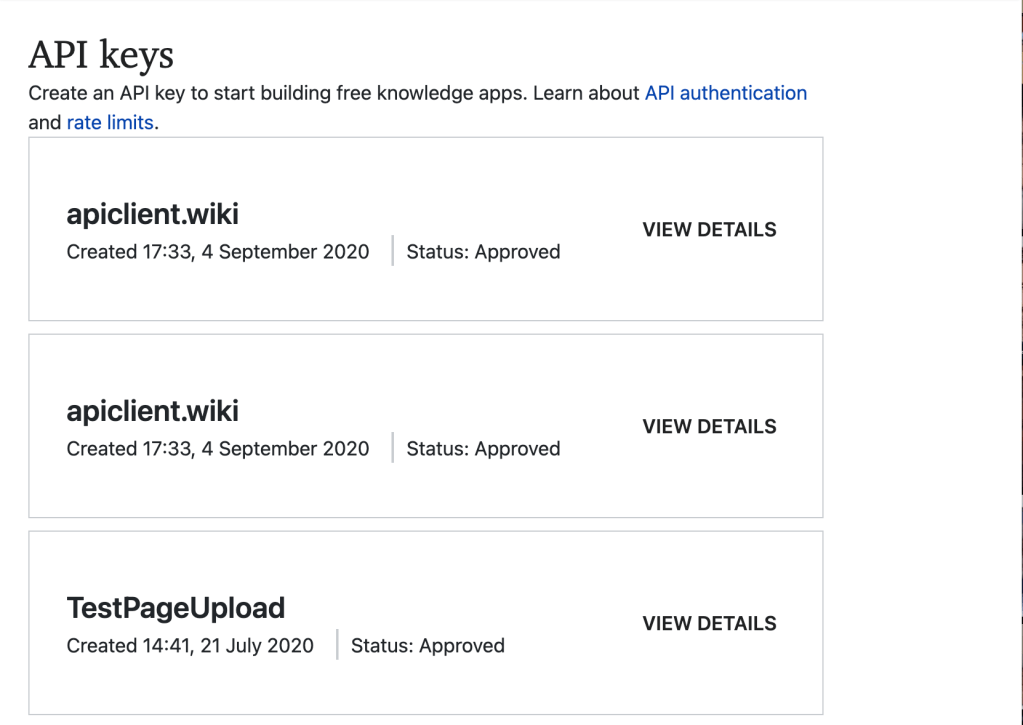Click the 'Learn about' text before API authentication
Image resolution: width=1023 pixels, height=725 pixels.
pos(585,93)
